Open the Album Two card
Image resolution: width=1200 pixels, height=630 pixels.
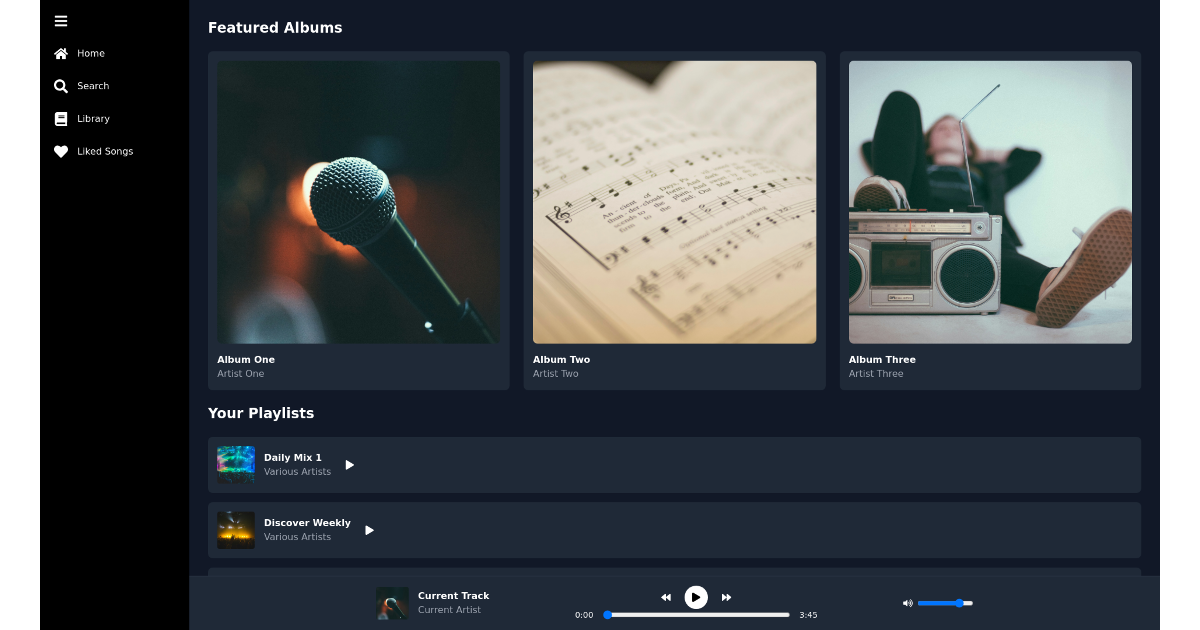674,221
